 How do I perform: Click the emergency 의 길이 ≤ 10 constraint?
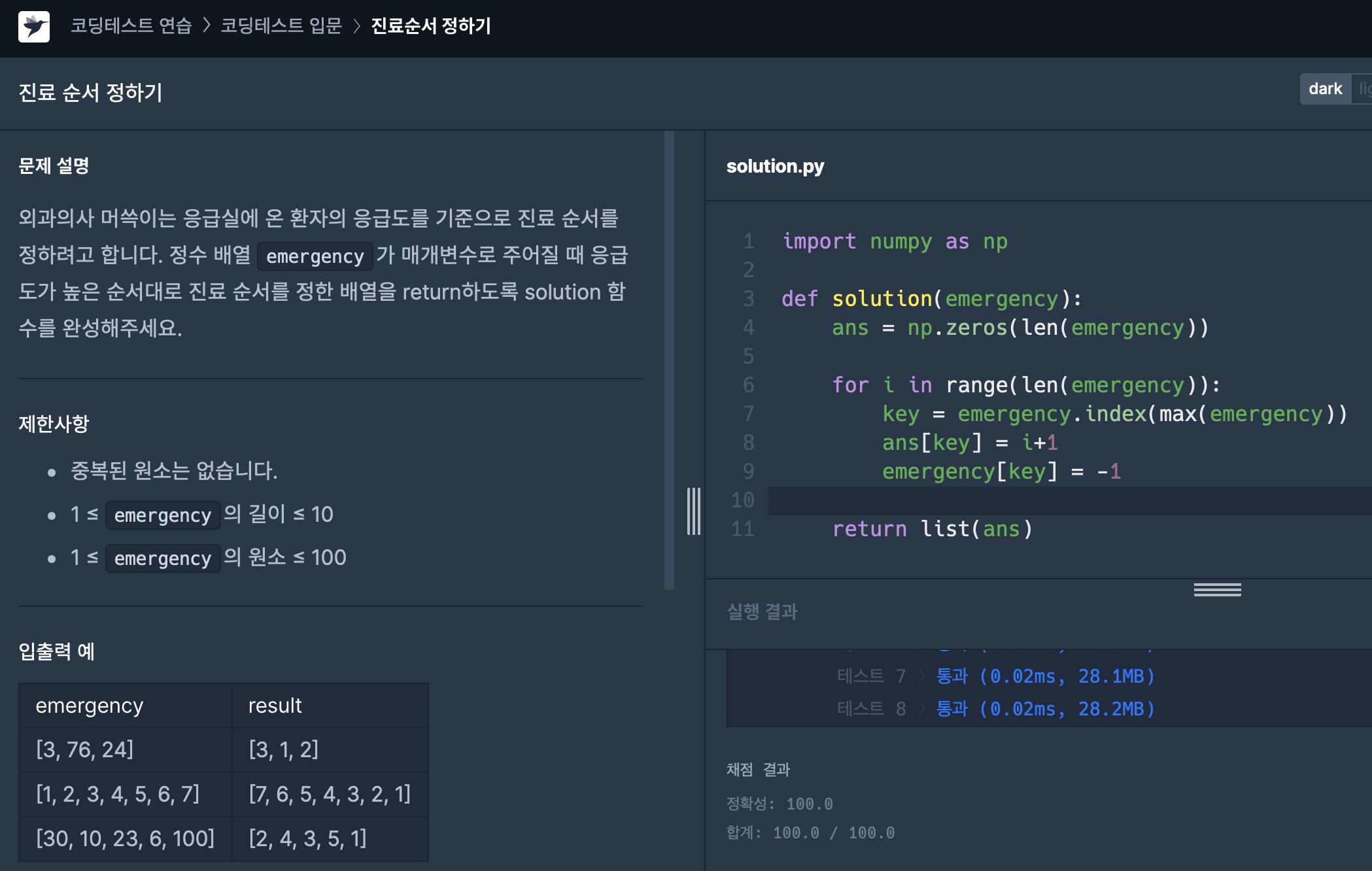(x=202, y=514)
